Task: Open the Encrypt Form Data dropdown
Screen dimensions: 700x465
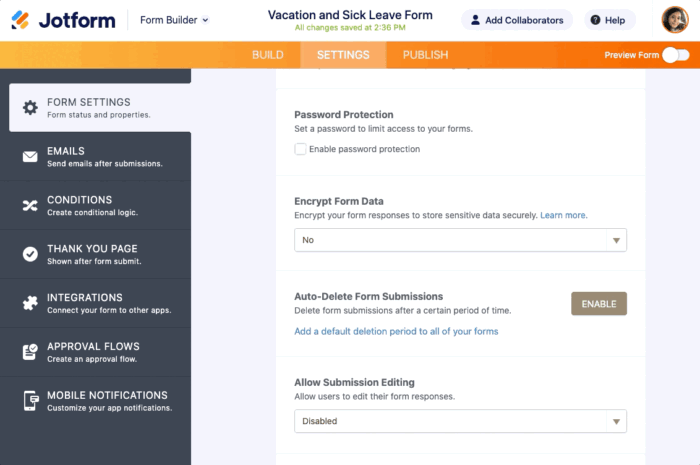Action: [x=460, y=240]
